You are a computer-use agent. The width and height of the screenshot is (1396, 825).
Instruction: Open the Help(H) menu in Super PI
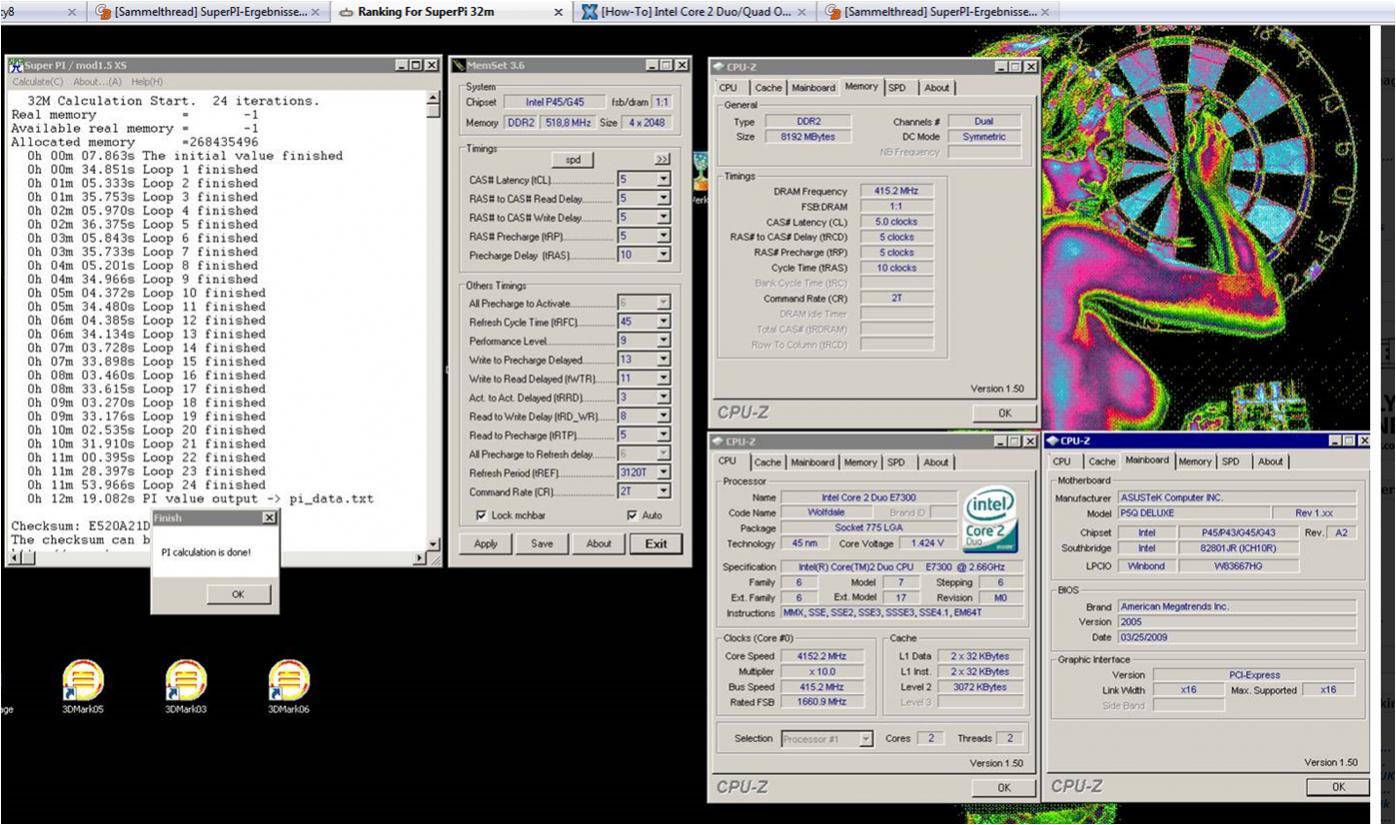[x=147, y=81]
